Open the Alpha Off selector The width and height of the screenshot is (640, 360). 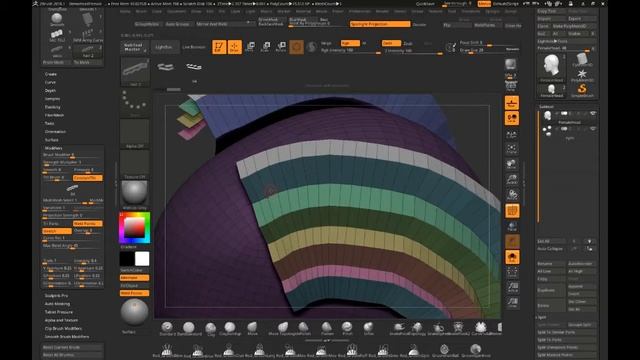(x=135, y=133)
